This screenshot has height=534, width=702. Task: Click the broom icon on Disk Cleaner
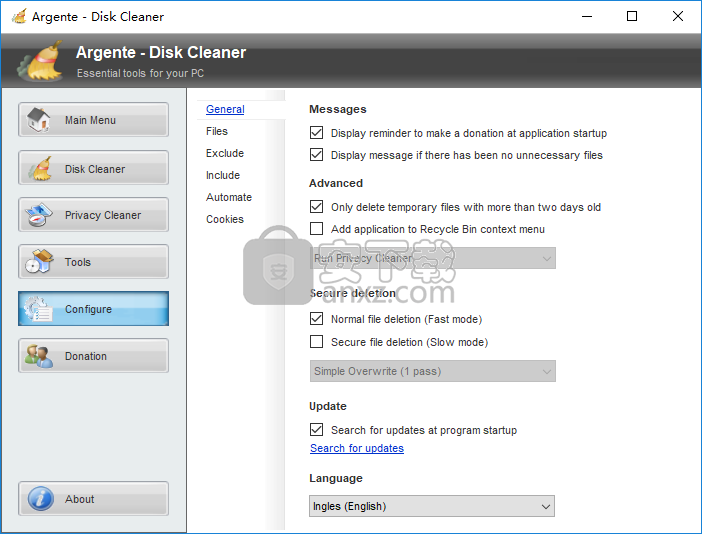(40, 169)
